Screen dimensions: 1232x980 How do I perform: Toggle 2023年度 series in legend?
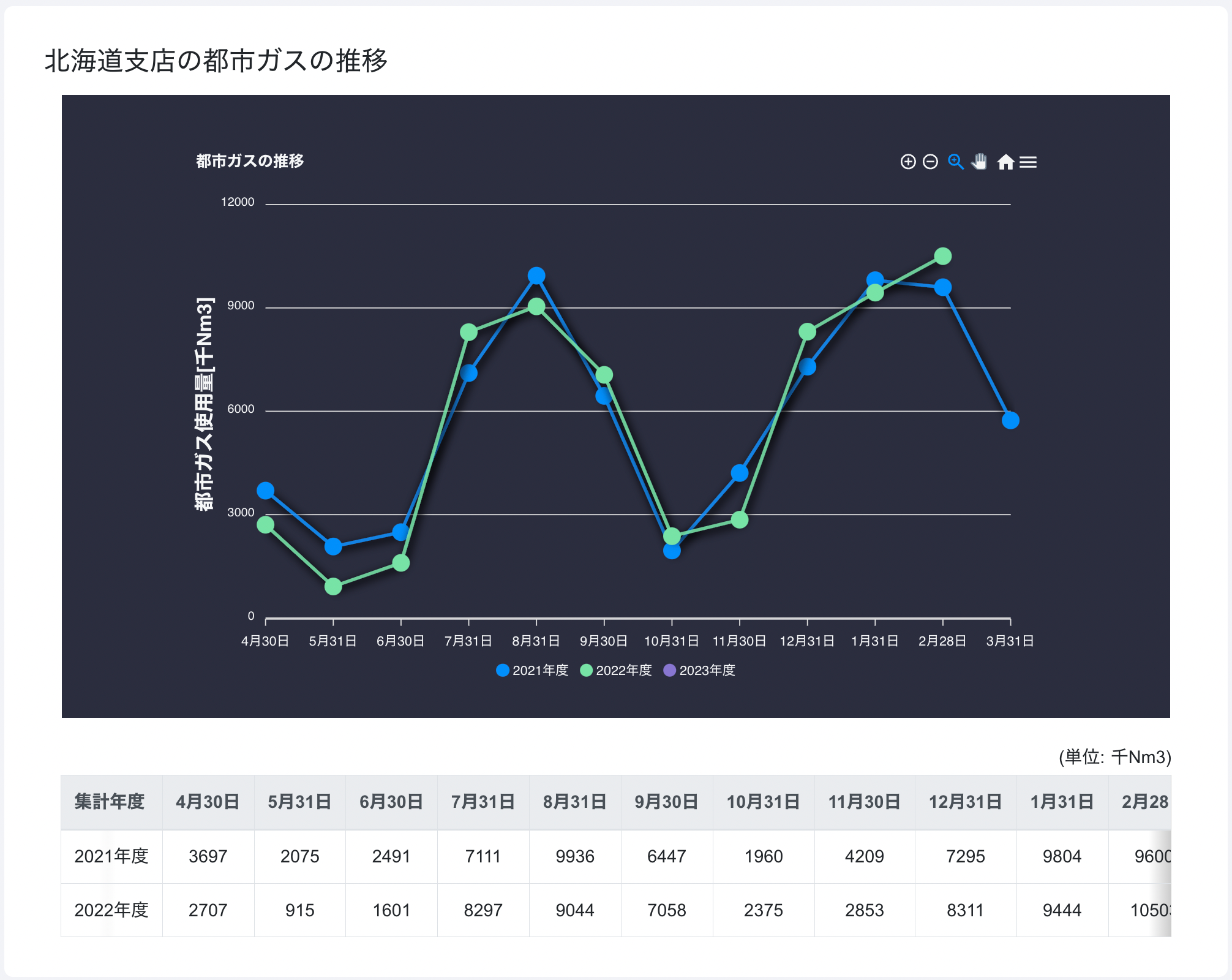[x=707, y=671]
